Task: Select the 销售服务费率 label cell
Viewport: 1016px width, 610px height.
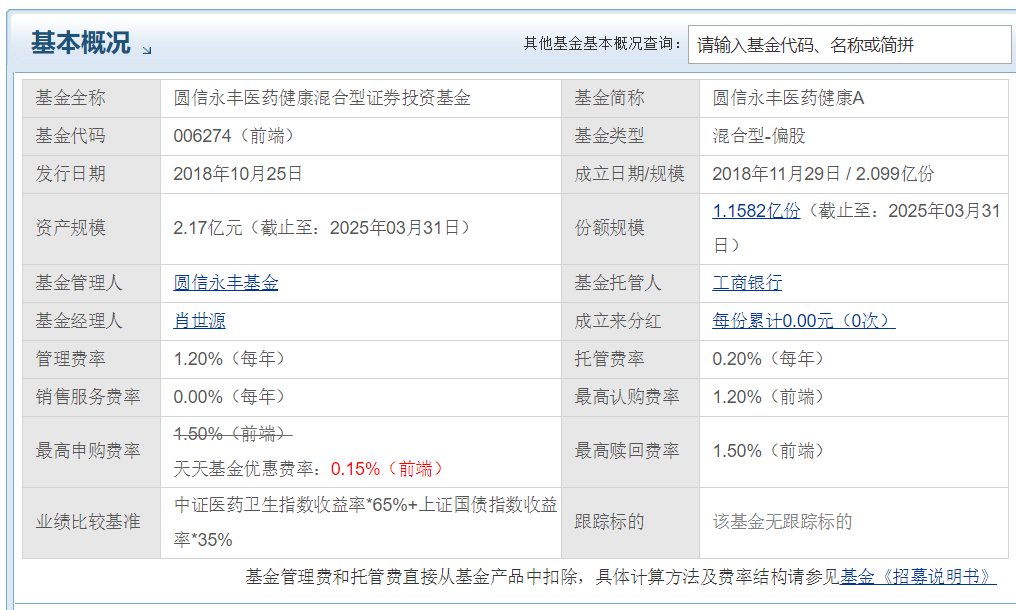Action: click(91, 397)
